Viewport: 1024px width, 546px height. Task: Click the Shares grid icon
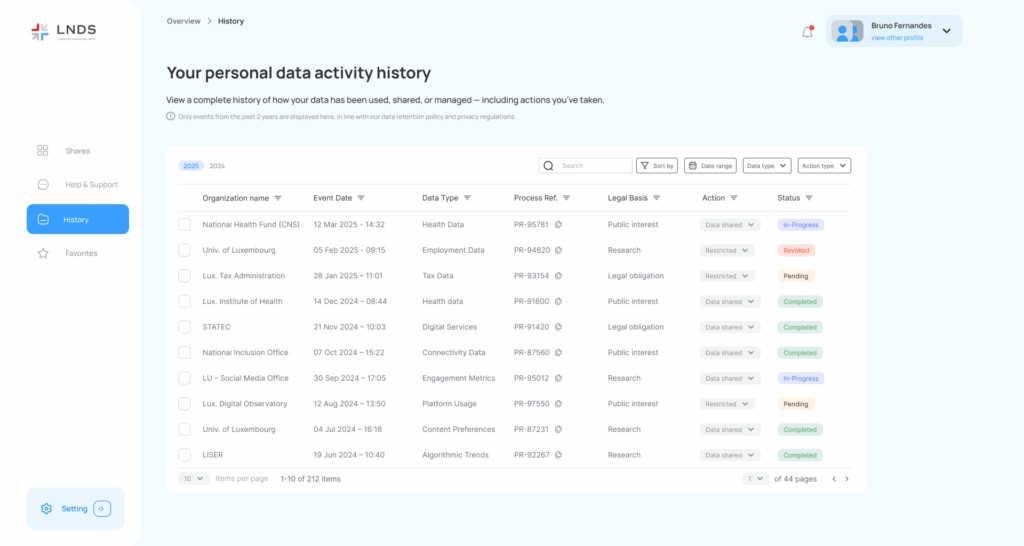click(x=42, y=151)
